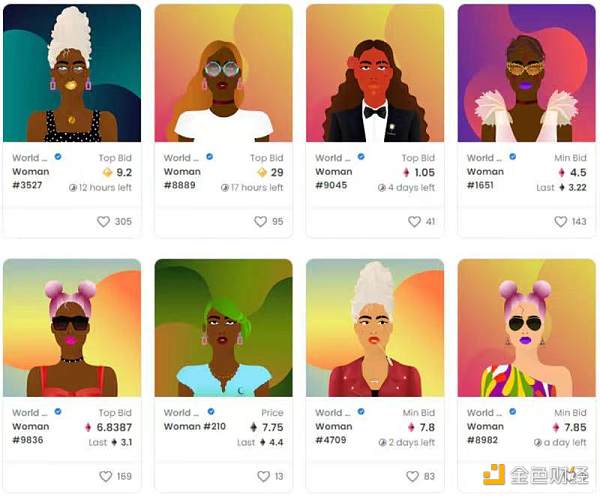Favorite Woman #9045 using the heart icon

[x=414, y=221]
